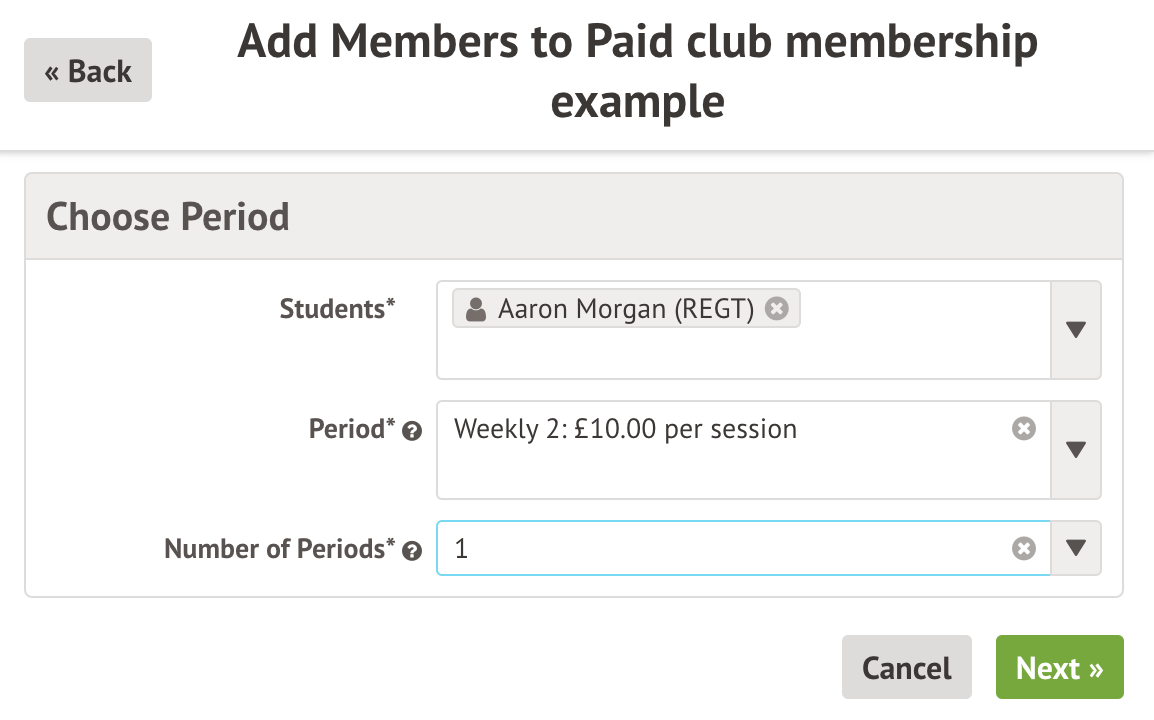Open the Period dropdown arrow

[1076, 450]
